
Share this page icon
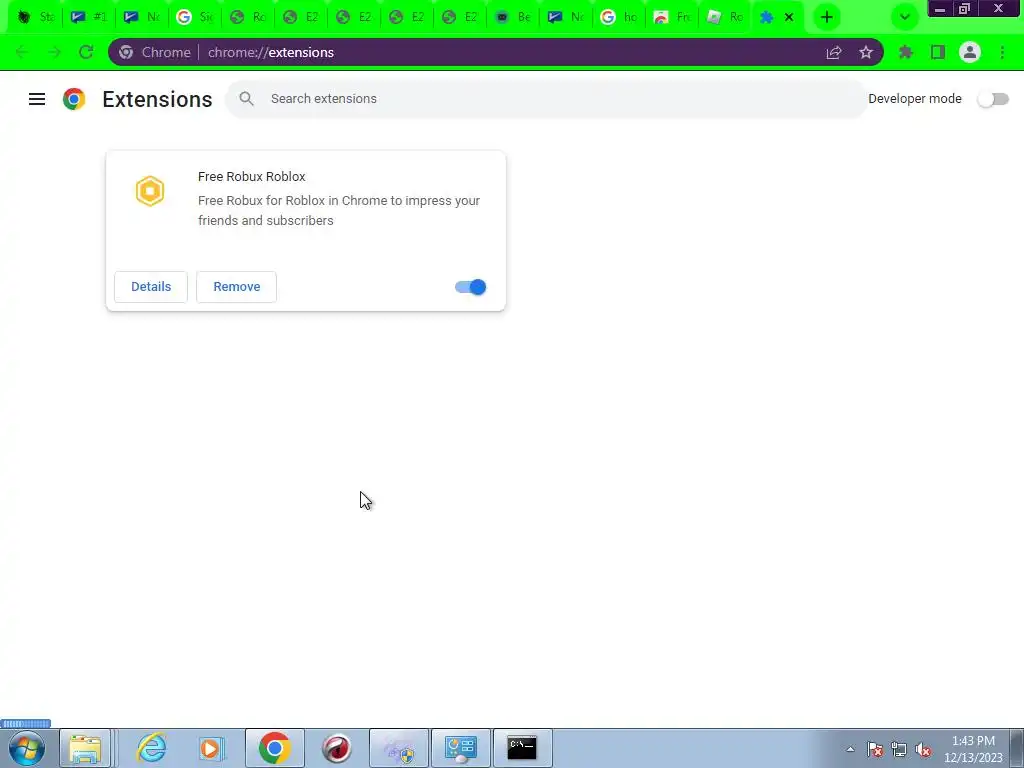[x=834, y=52]
